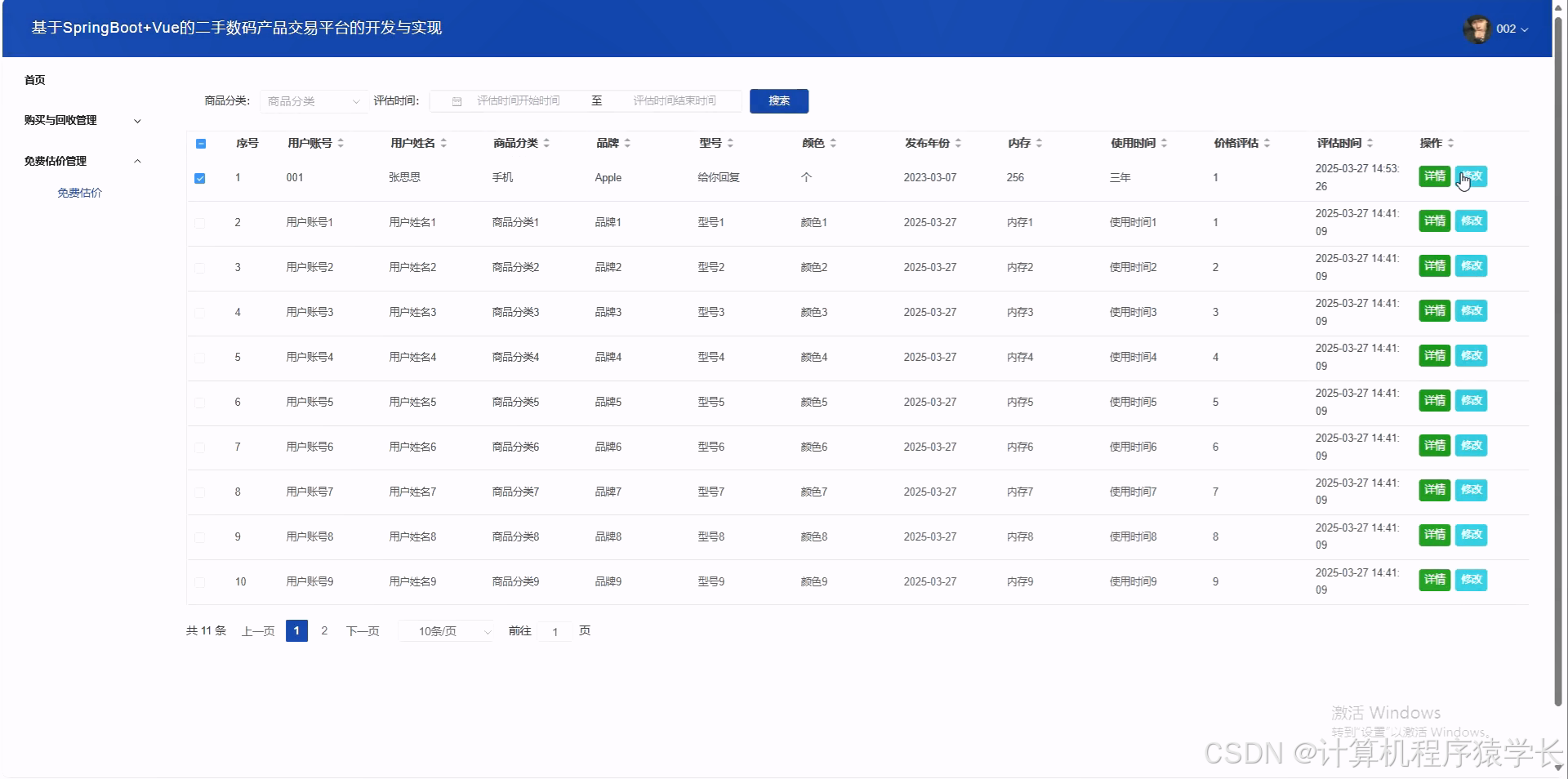Click the 前往 page number input field

click(555, 630)
